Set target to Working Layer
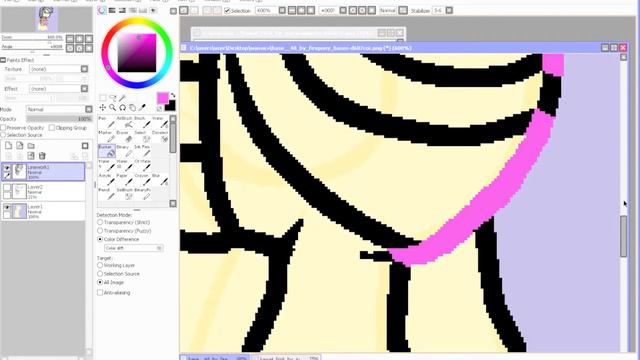This screenshot has height=360, width=640. [x=100, y=265]
